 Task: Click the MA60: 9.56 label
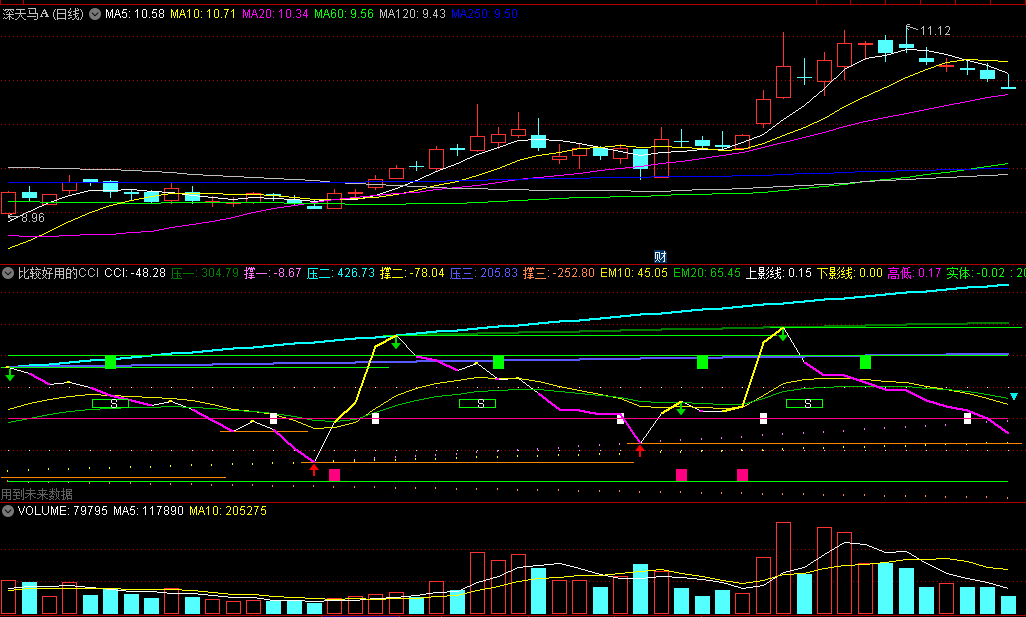click(344, 14)
